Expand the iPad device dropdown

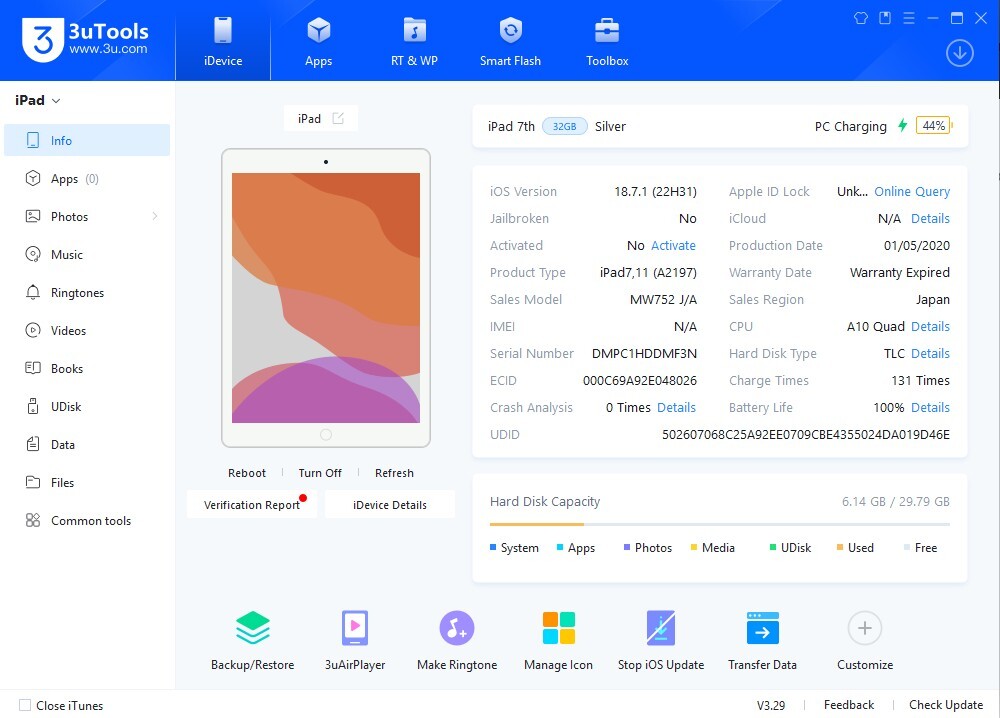(x=56, y=101)
